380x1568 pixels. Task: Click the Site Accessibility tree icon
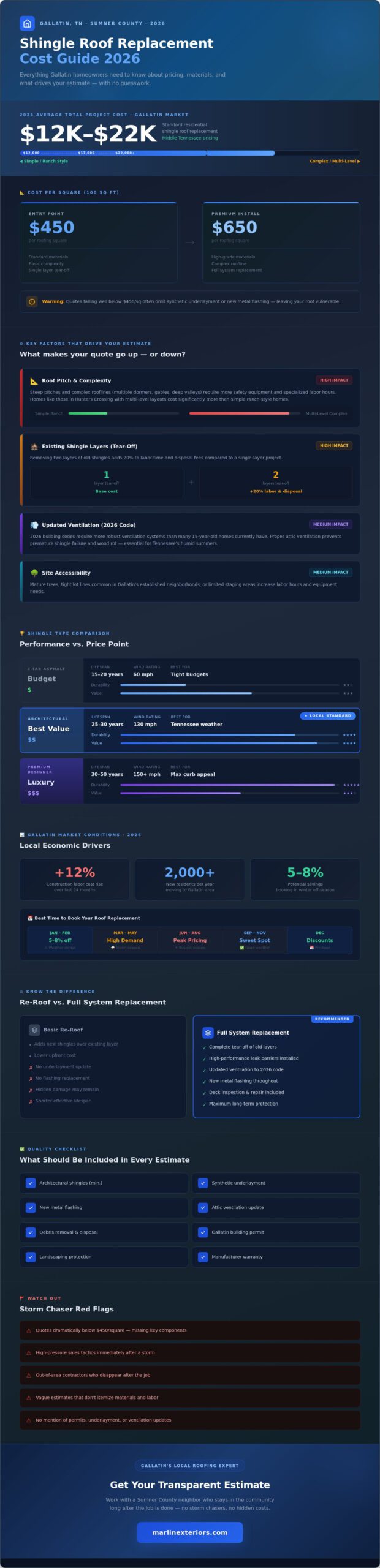tap(34, 573)
